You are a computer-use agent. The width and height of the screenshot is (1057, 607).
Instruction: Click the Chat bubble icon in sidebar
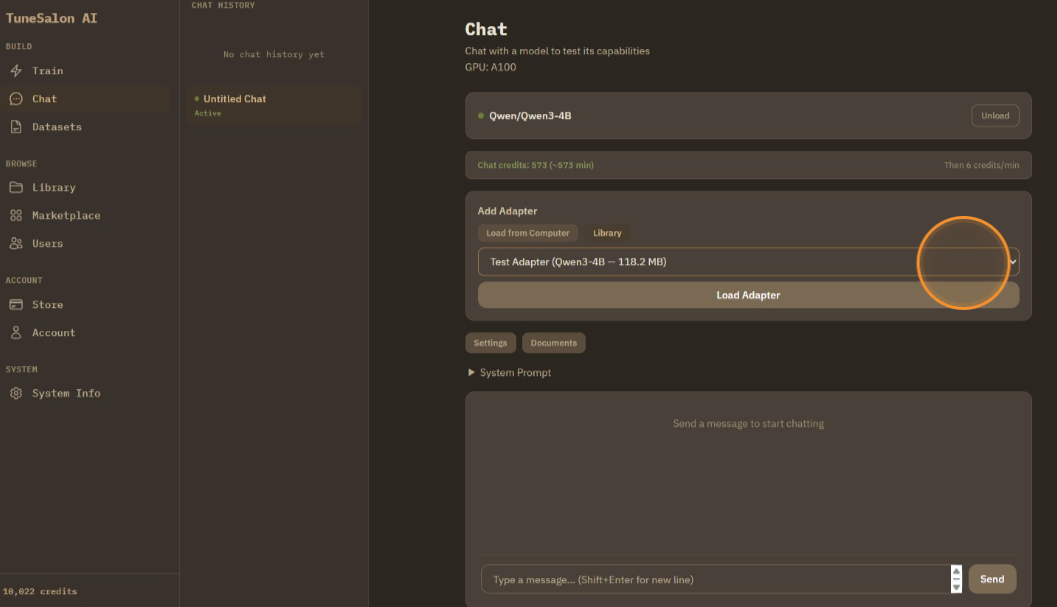(x=16, y=99)
